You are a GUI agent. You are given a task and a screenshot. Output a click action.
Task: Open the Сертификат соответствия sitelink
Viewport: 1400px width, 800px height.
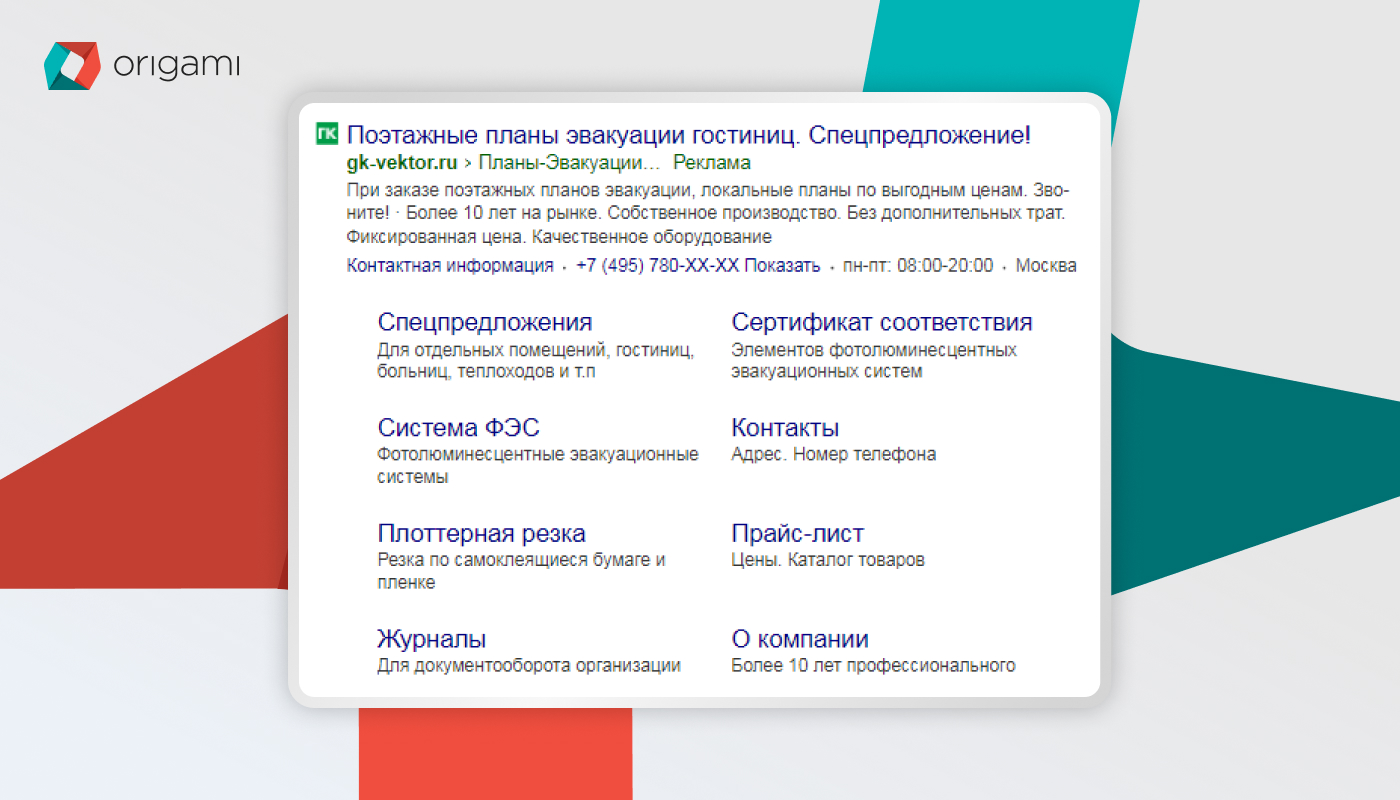[882, 322]
